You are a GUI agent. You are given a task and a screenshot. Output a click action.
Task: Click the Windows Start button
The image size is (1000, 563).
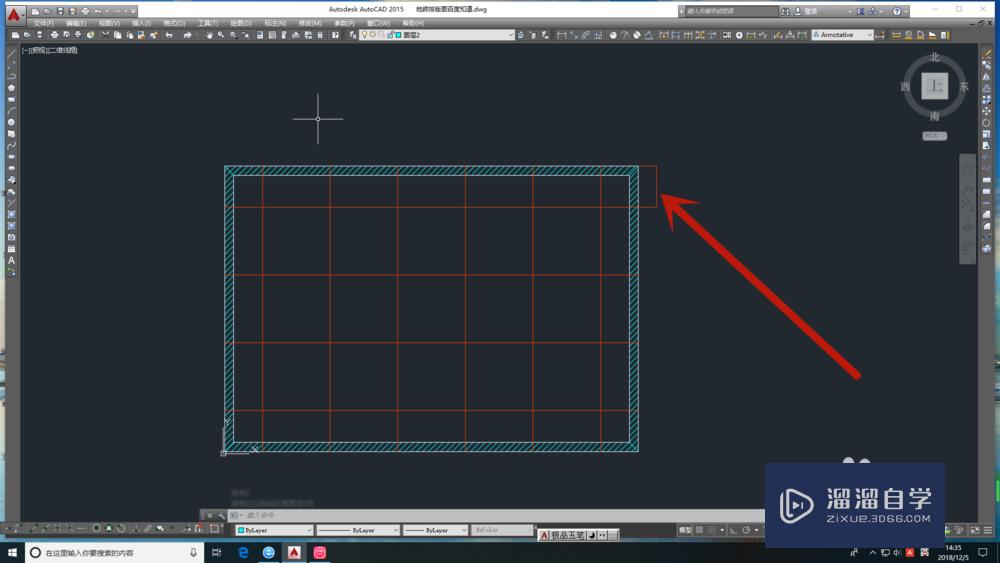12,552
